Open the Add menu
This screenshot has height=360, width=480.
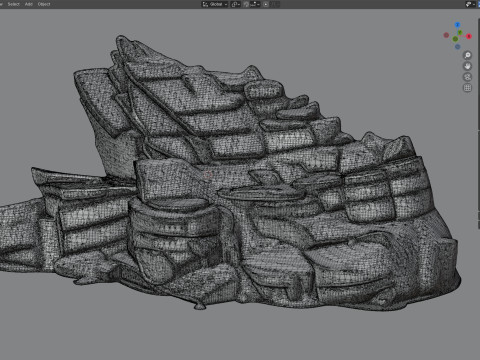pyautogui.click(x=29, y=4)
